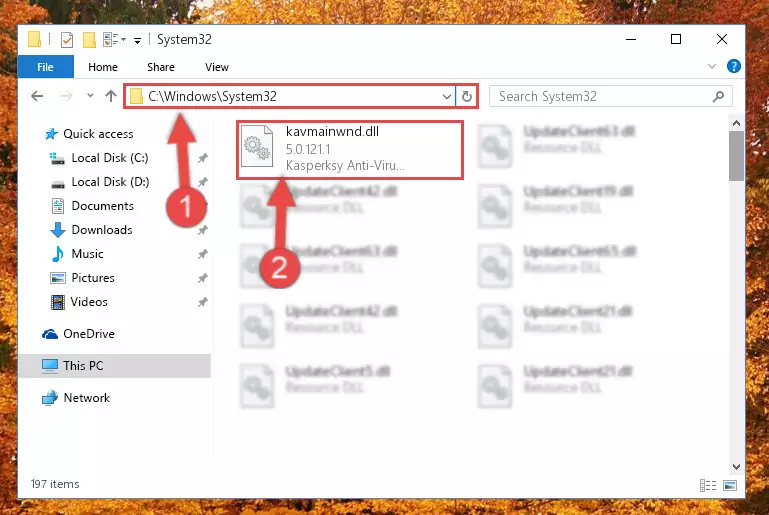
Task: Click the pin icon beside Local Disk (C:)
Action: pyautogui.click(x=203, y=158)
